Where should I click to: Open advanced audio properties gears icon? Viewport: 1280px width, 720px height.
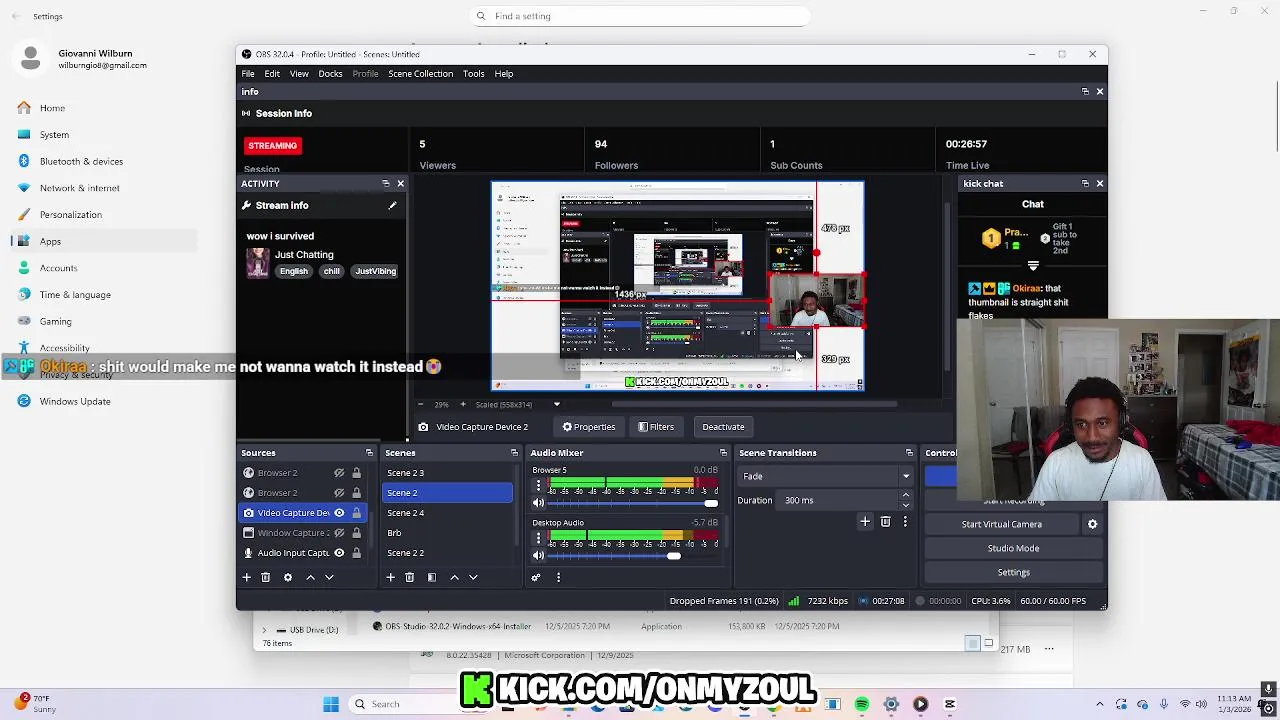(536, 577)
